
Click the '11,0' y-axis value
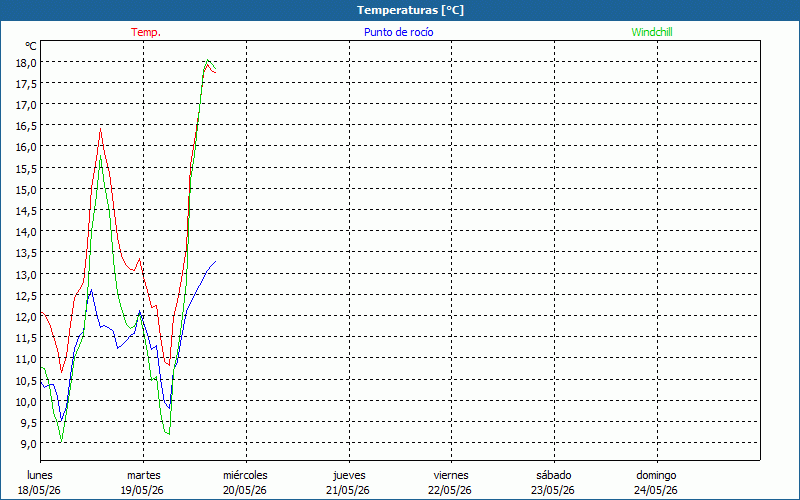pyautogui.click(x=26, y=359)
